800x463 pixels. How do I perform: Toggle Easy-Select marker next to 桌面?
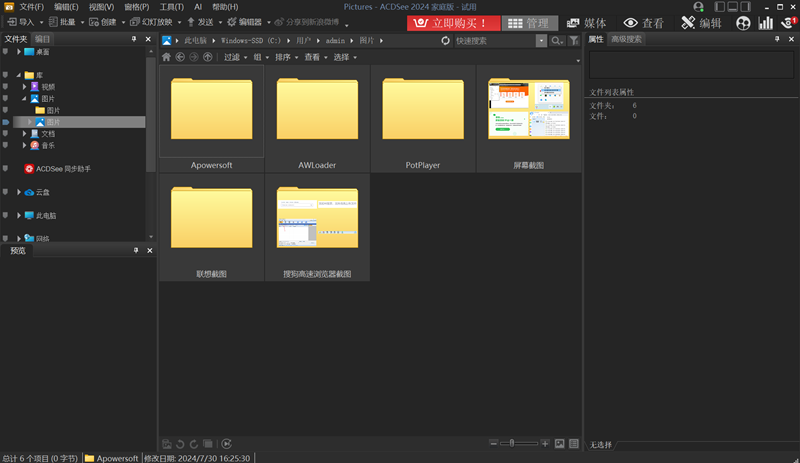coord(6,52)
